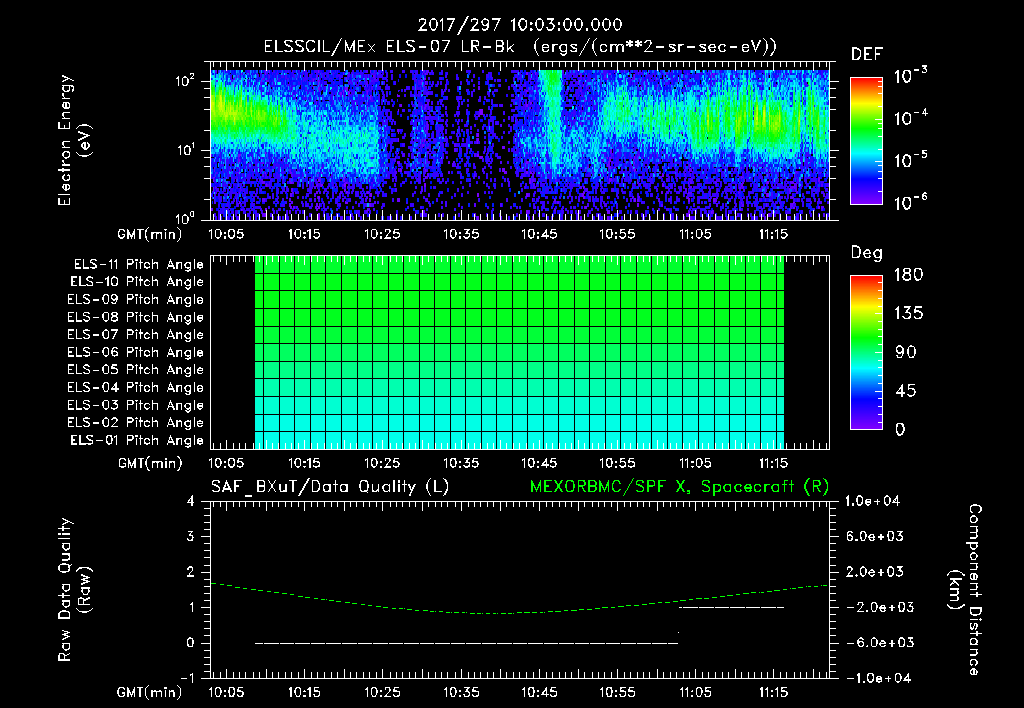Select the ELS-09 Pitch Angle row label
The width and height of the screenshot is (1024, 708).
click(x=136, y=300)
